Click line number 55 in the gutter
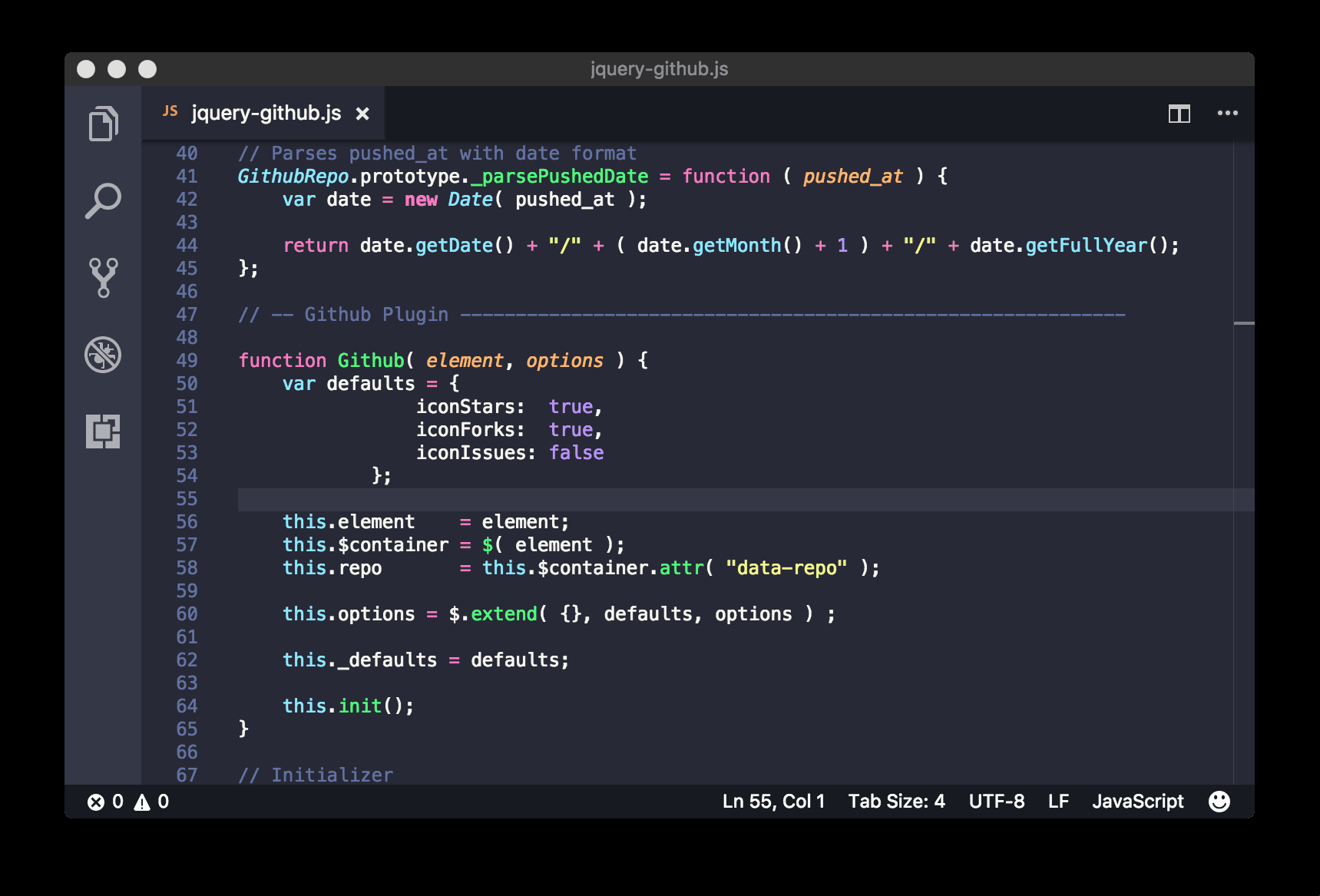The height and width of the screenshot is (896, 1320). [187, 499]
